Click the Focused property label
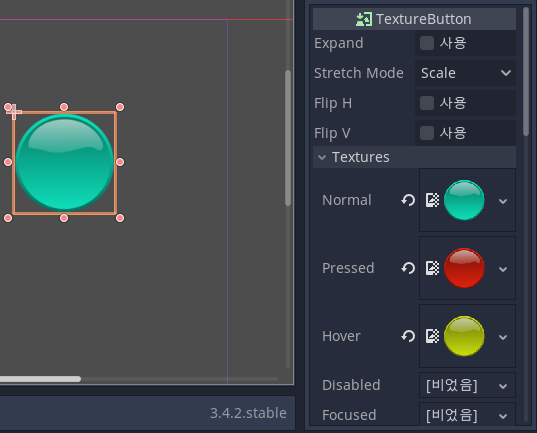The height and width of the screenshot is (433, 537). point(349,415)
